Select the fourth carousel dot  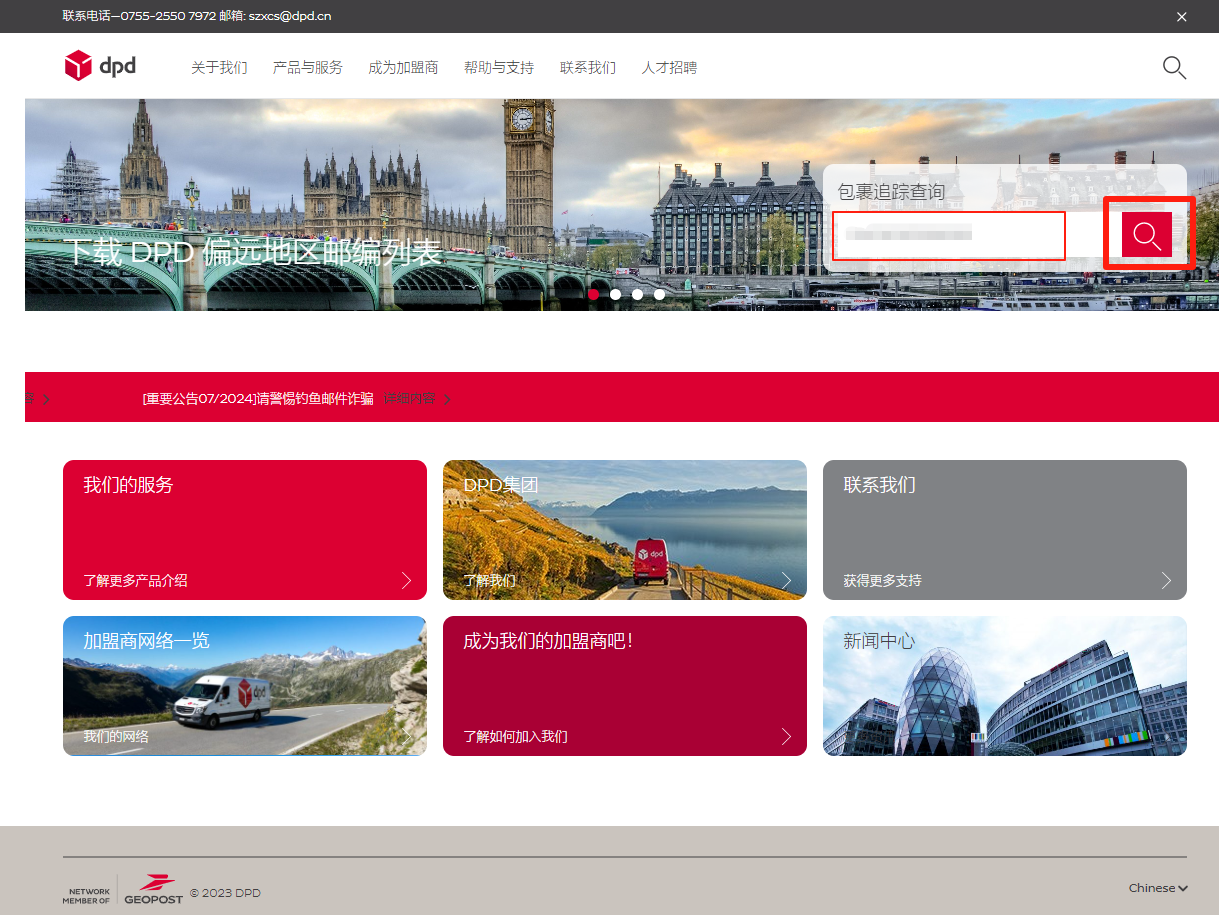pyautogui.click(x=660, y=294)
